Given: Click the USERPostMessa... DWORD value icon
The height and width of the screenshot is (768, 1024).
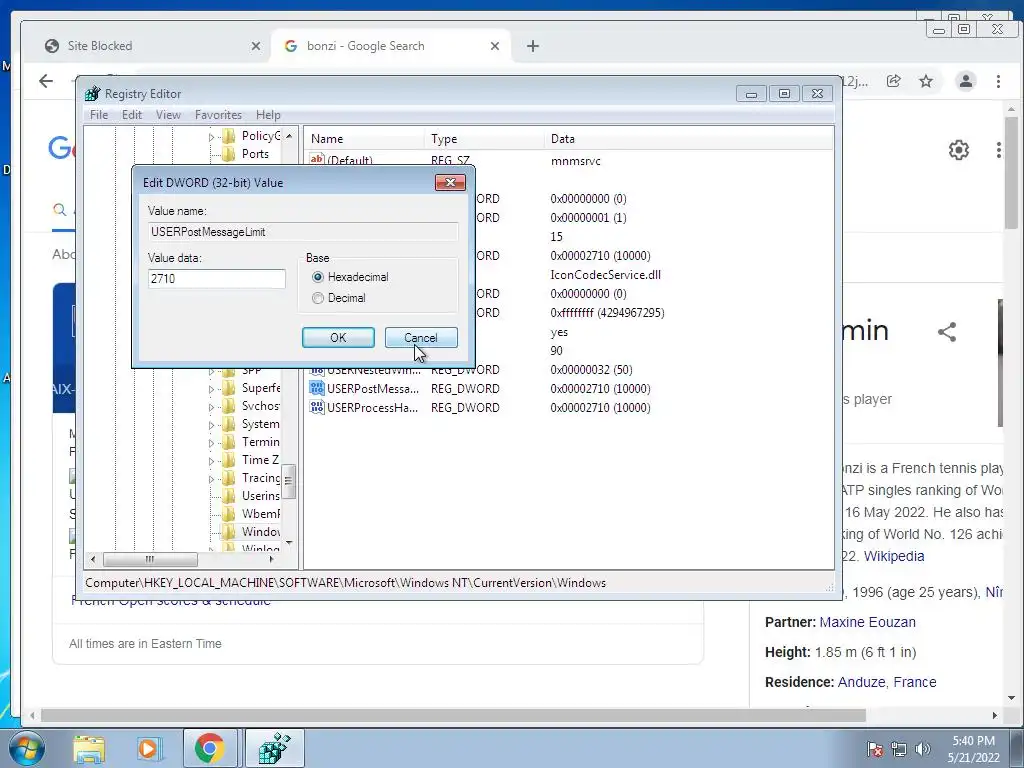Looking at the screenshot, I should coord(317,389).
